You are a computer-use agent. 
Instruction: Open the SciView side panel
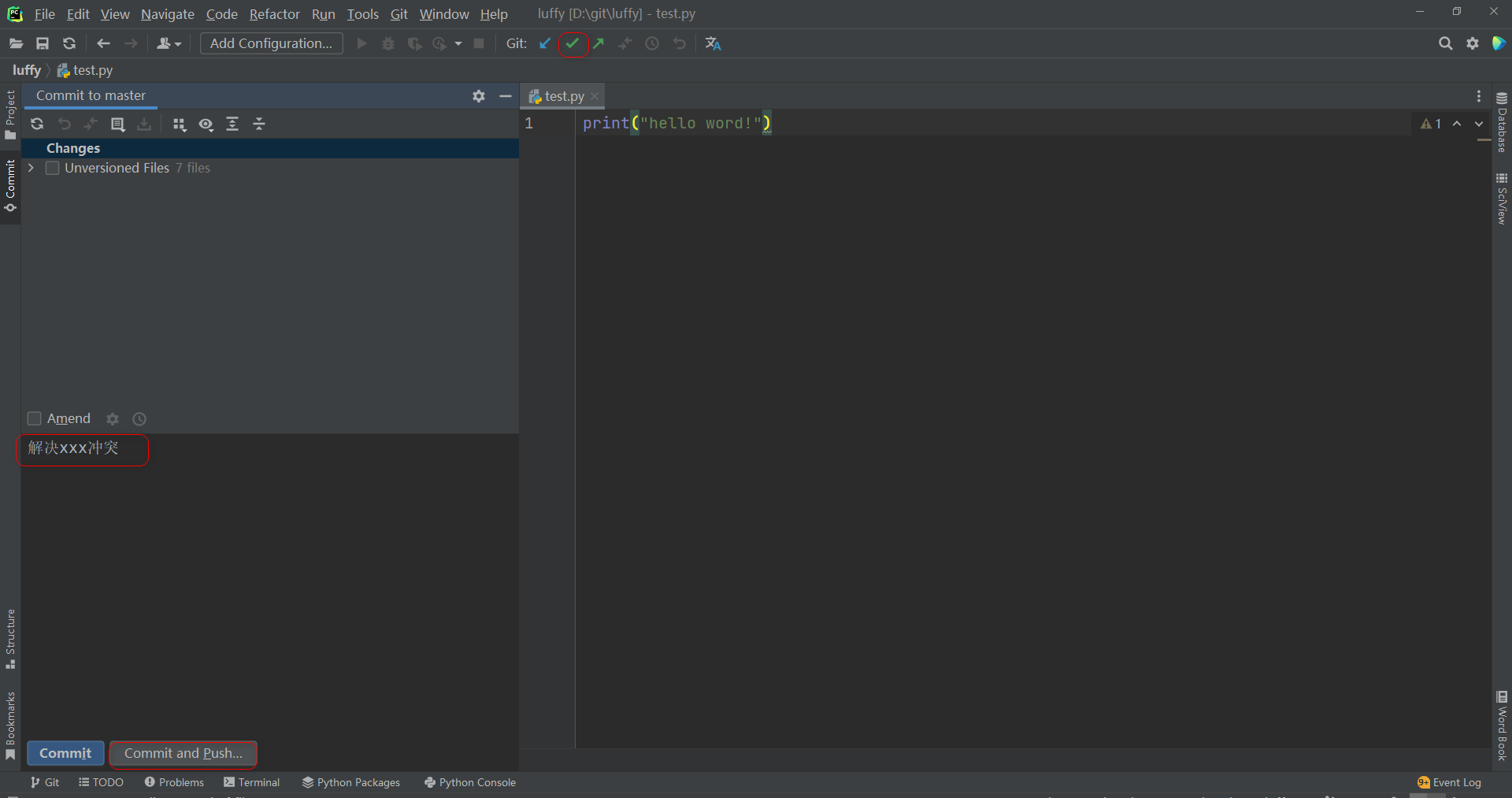pos(1502,199)
